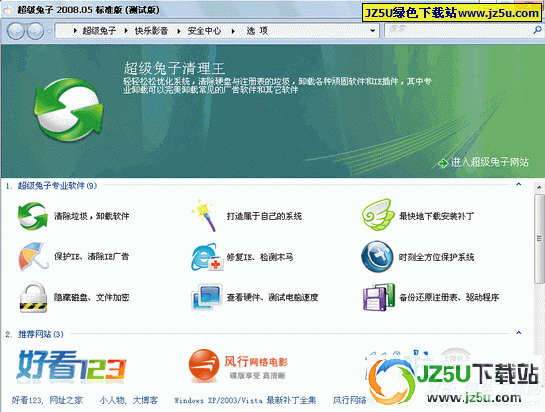Image resolution: width=545 pixels, height=412 pixels.
Task: Click 清除垃圾，卸载软件 label
Action: click(x=91, y=216)
